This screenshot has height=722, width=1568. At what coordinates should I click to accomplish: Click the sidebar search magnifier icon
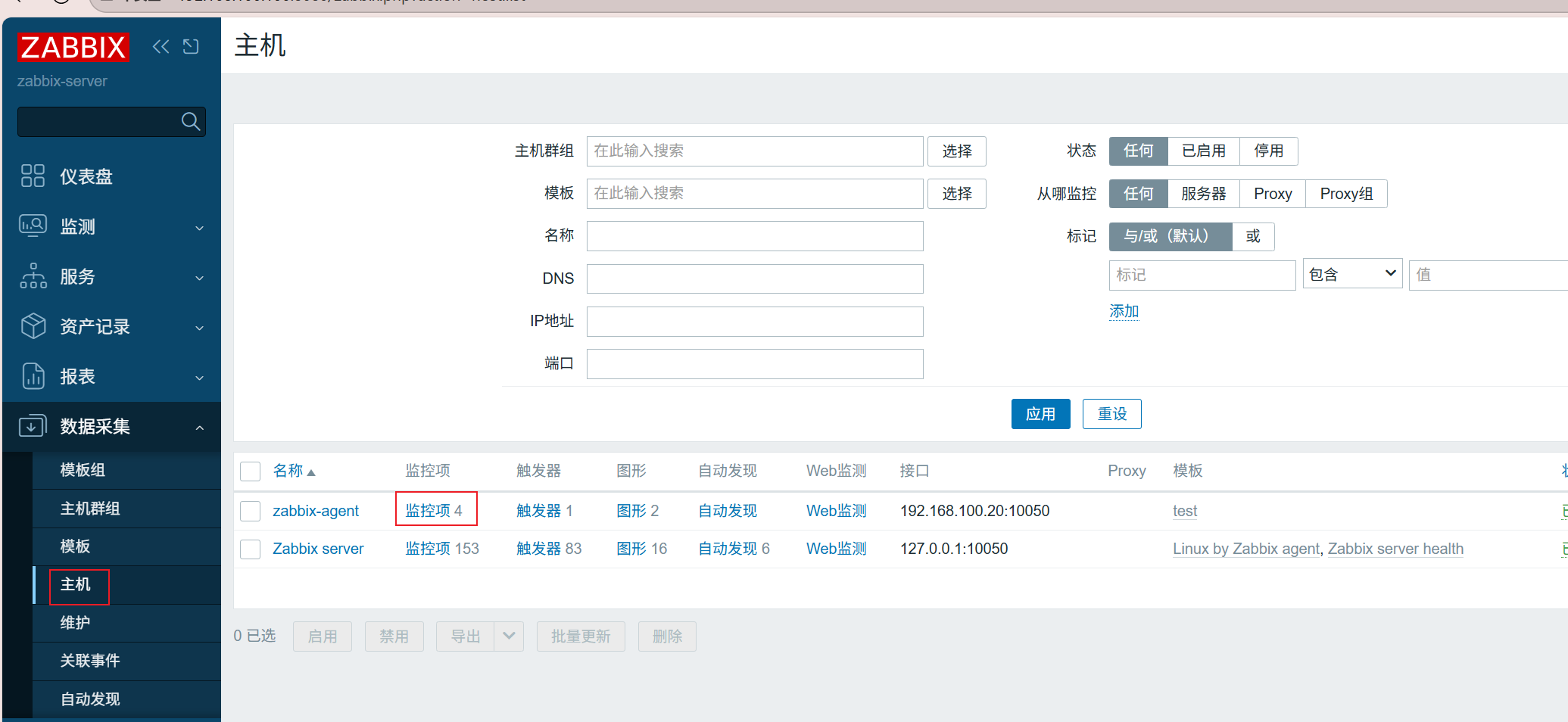[191, 121]
